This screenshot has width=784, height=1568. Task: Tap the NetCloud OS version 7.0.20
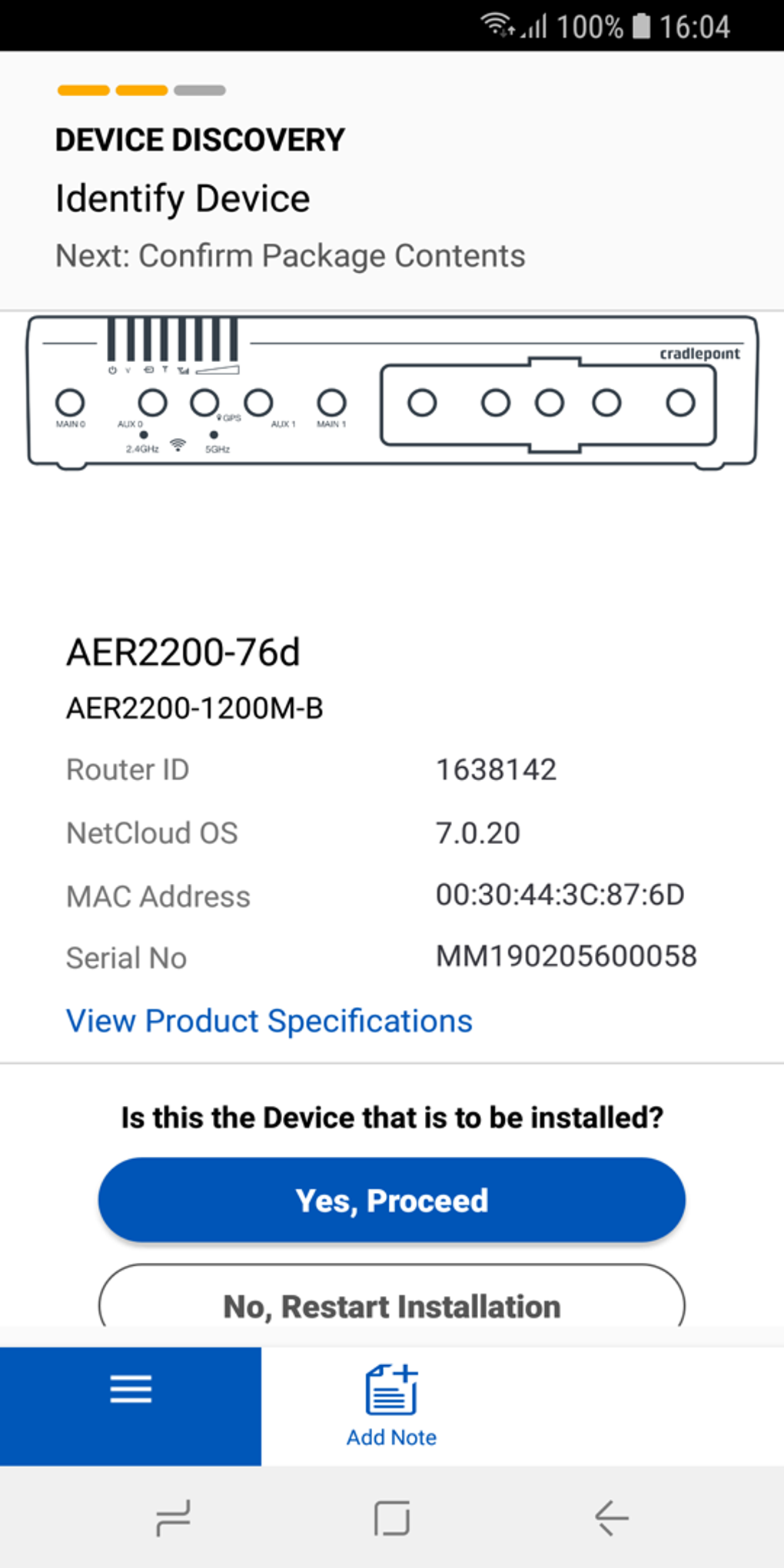point(478,832)
